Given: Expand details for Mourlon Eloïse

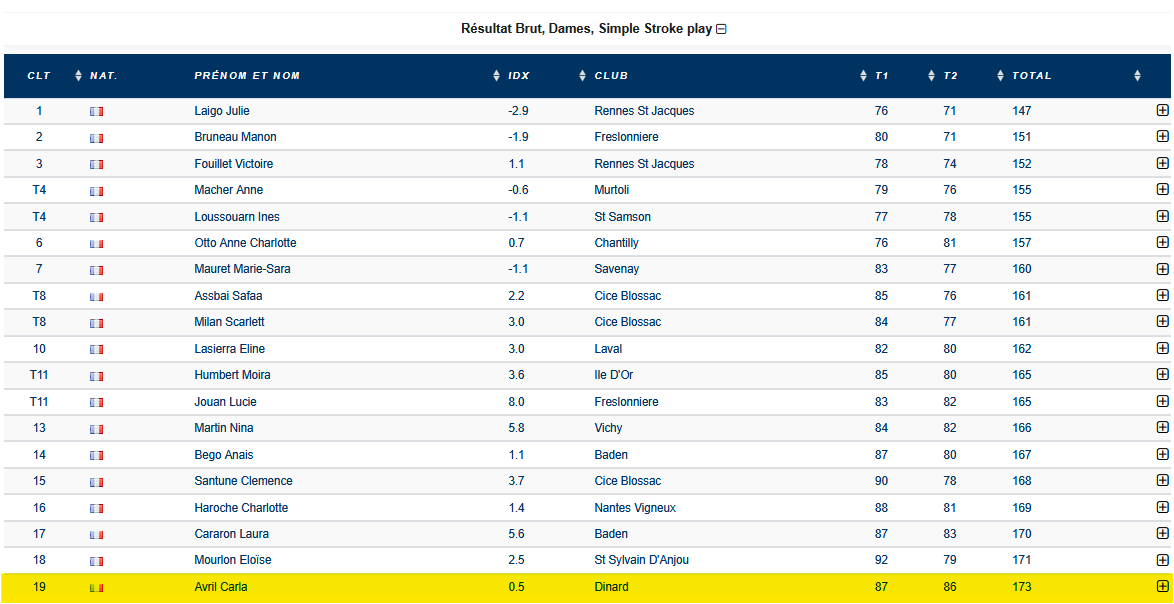Looking at the screenshot, I should pos(1162,560).
